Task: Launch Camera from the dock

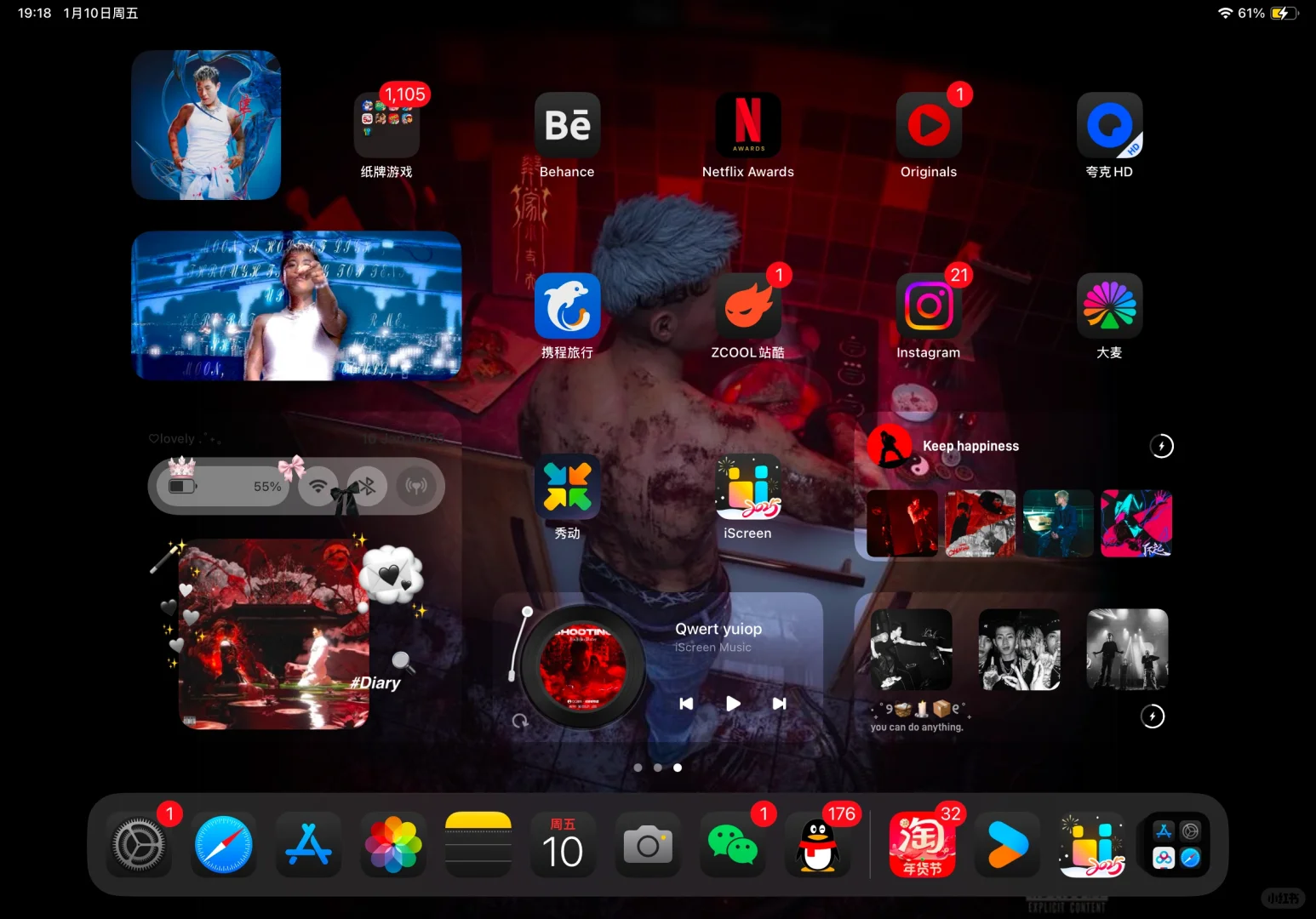Action: click(648, 845)
